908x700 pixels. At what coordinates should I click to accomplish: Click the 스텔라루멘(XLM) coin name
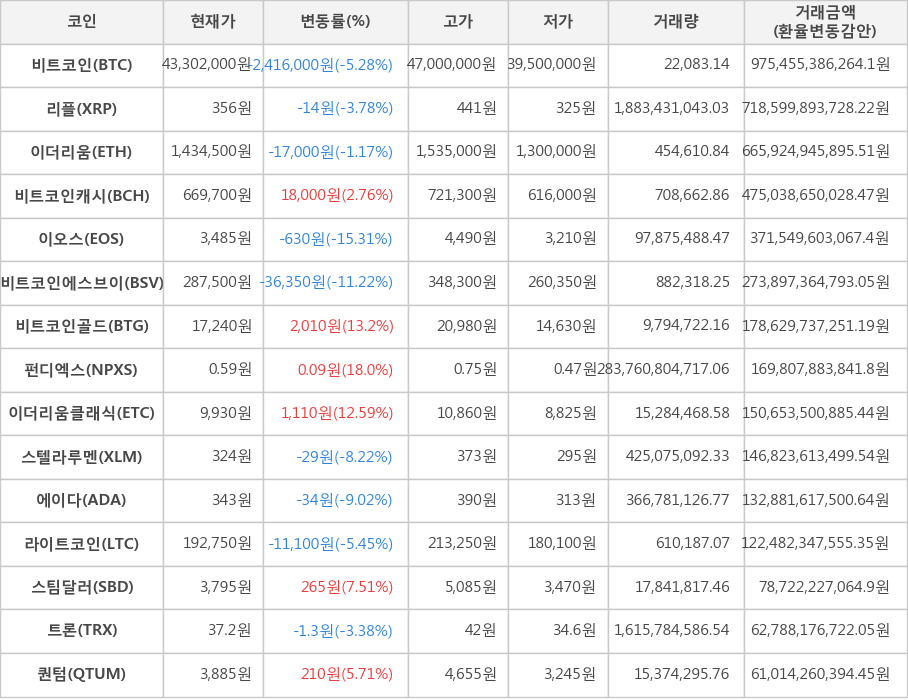(x=82, y=457)
